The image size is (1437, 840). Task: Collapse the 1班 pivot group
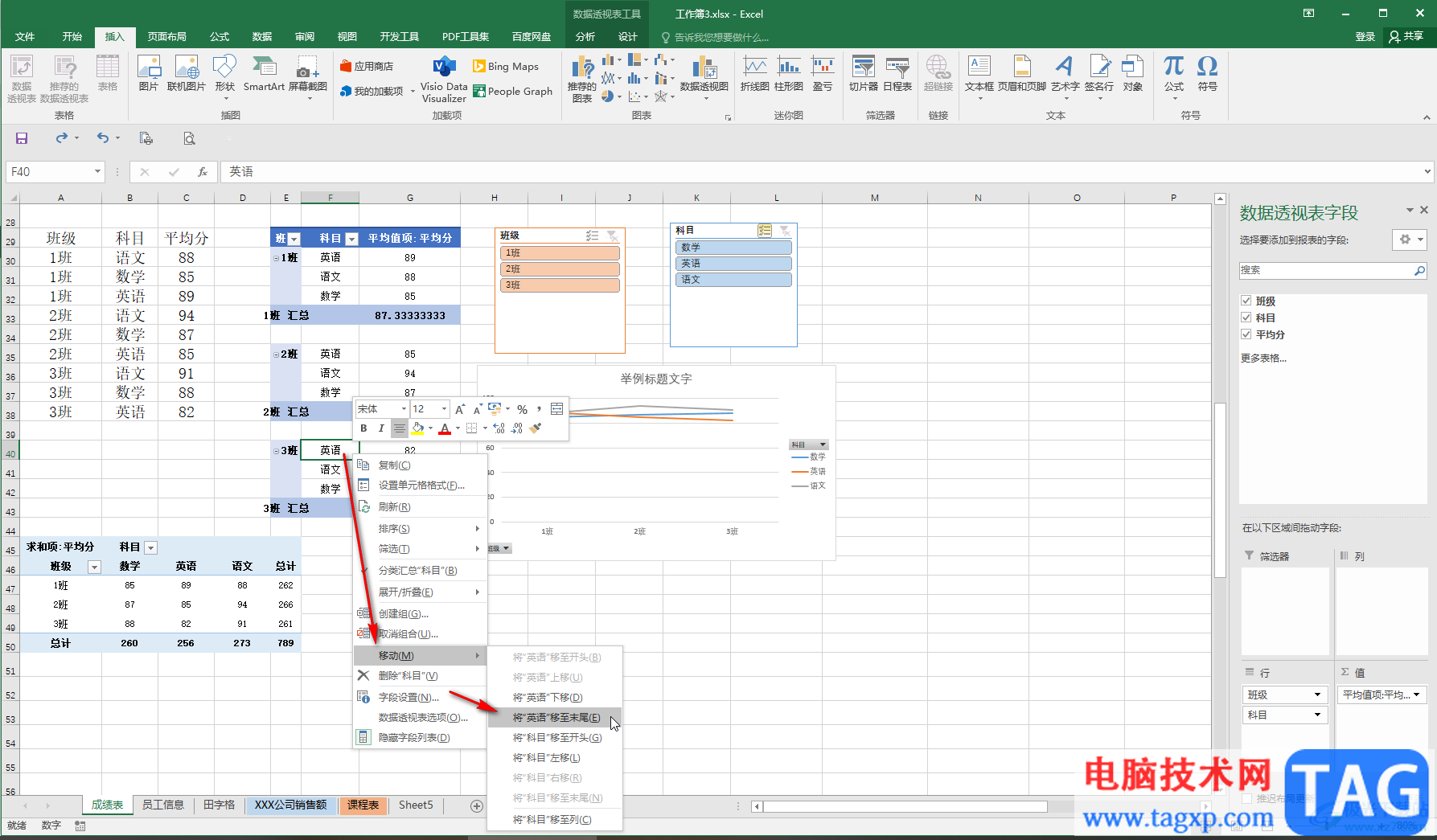pos(276,258)
